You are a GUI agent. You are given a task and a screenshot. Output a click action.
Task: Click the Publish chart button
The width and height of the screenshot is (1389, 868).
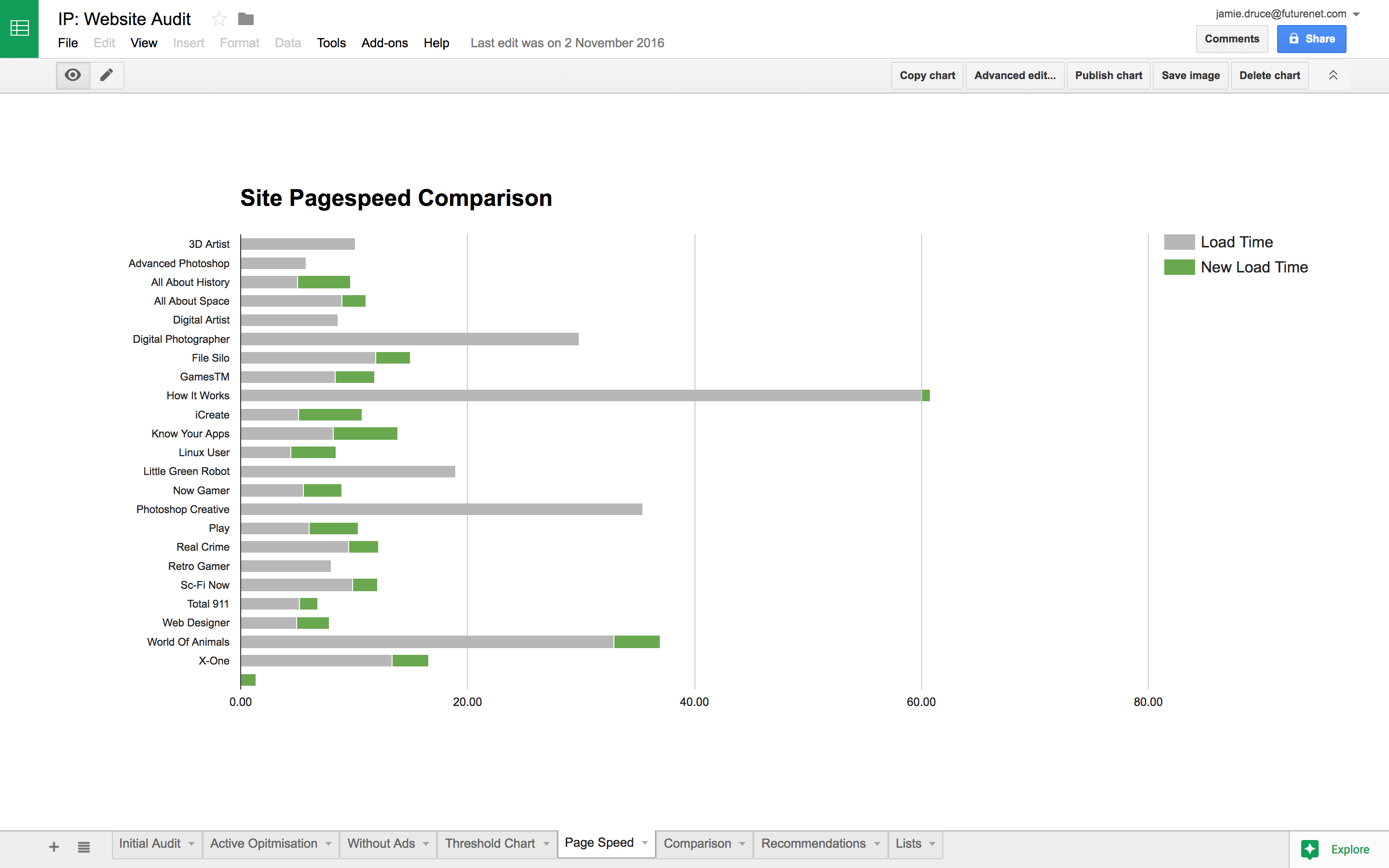[x=1108, y=75]
